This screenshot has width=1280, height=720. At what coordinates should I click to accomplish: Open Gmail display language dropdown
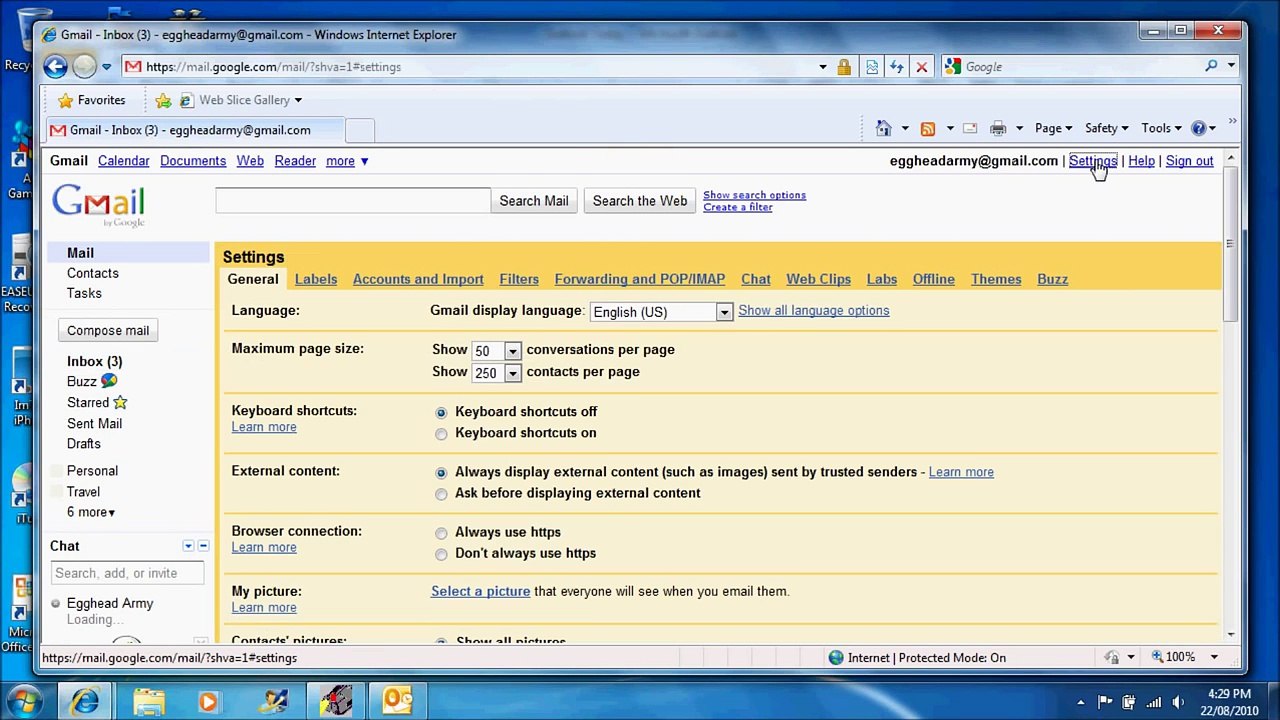661,312
